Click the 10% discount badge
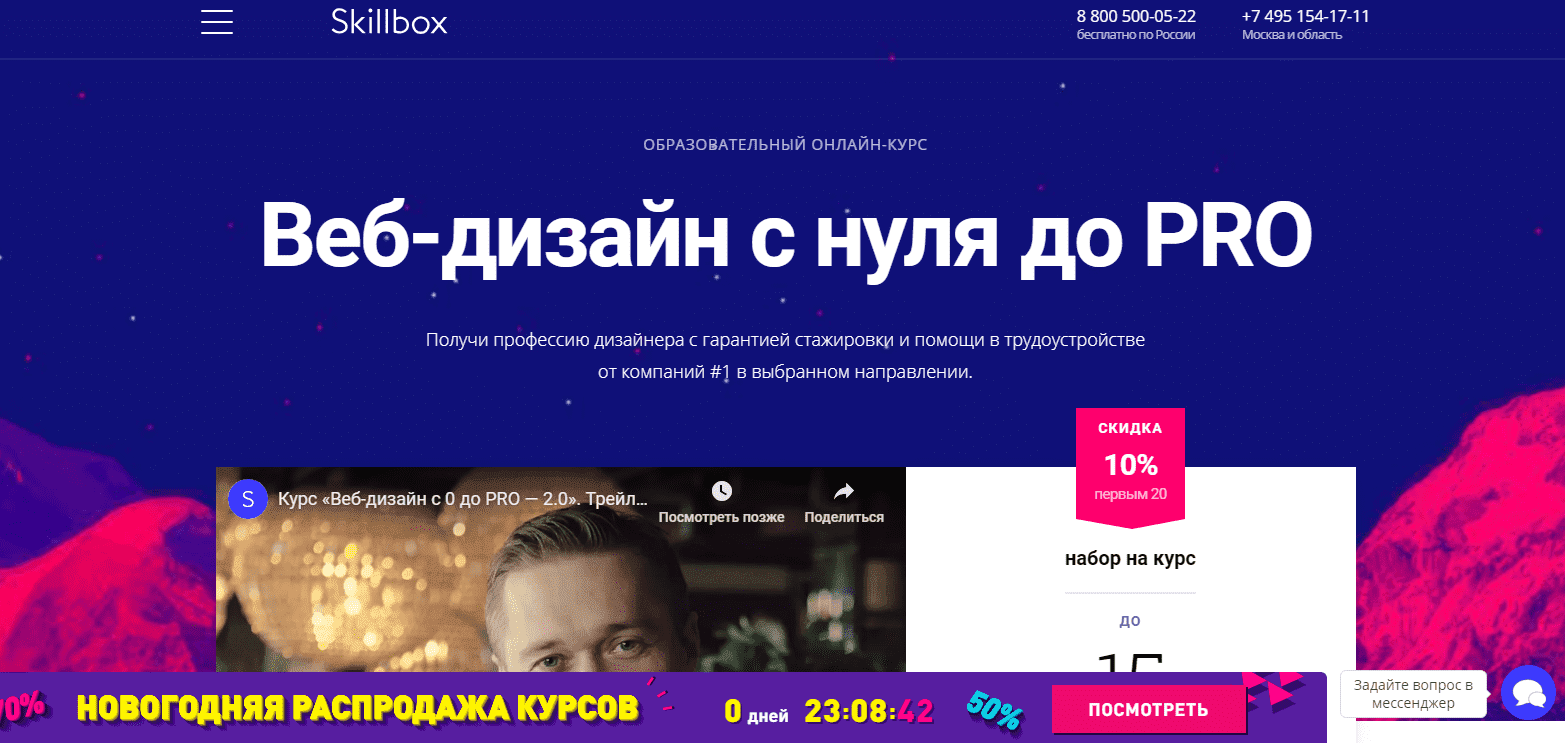 1130,465
